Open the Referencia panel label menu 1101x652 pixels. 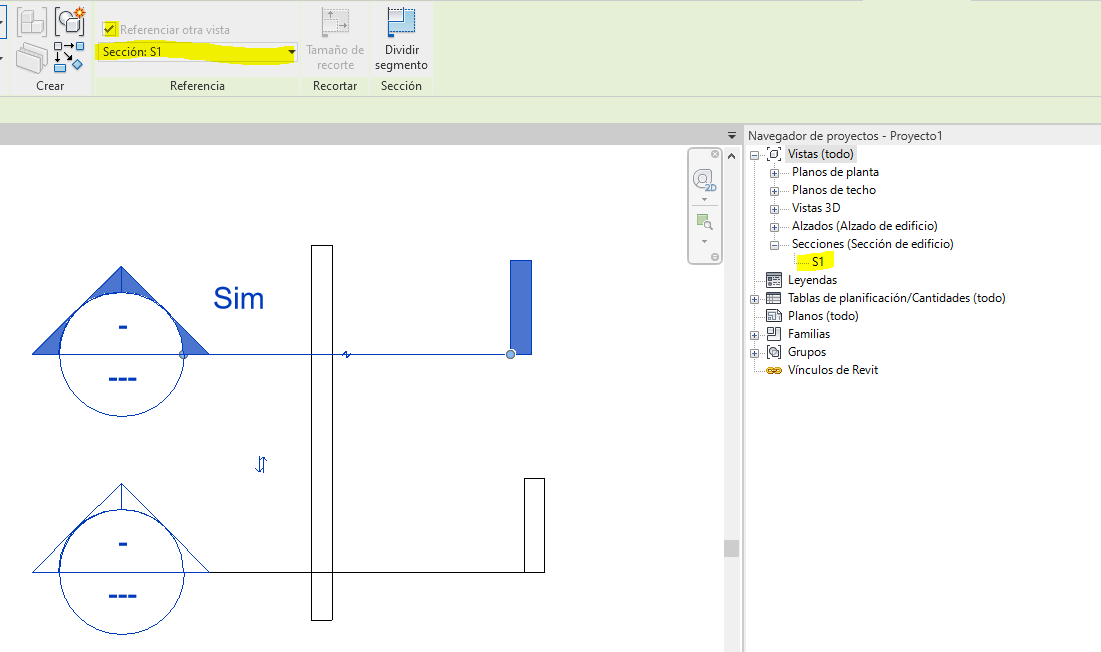coord(197,86)
